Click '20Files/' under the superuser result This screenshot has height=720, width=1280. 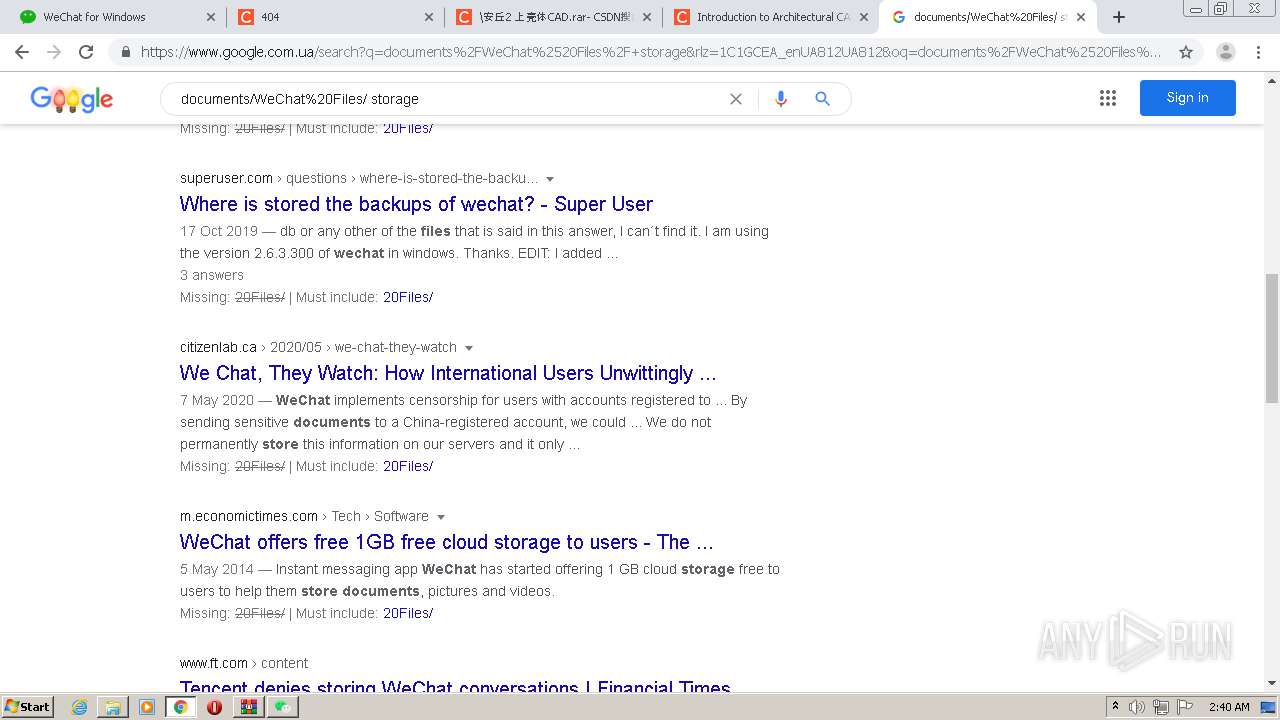tap(408, 297)
